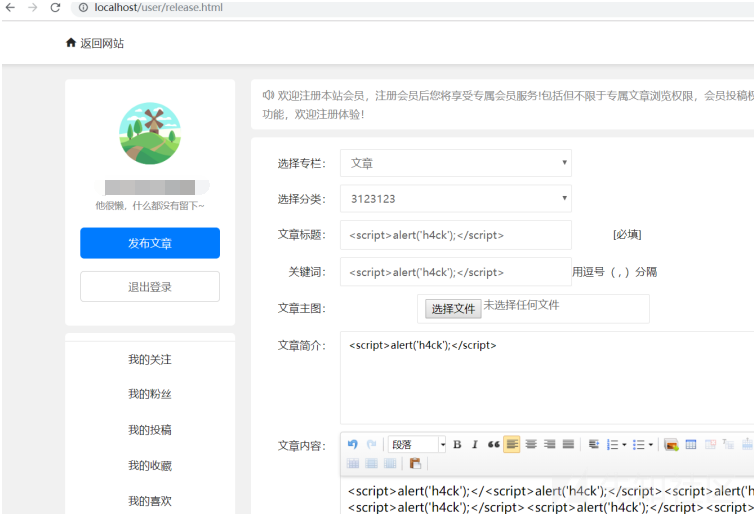Open 我的收藏 in sidebar menu

150,465
